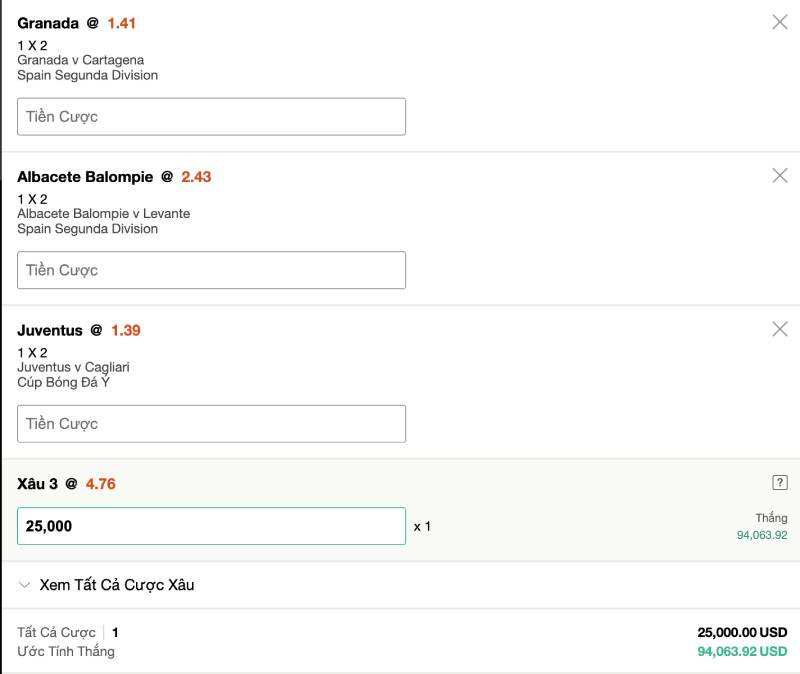The image size is (800, 674).
Task: Select the Juventus v Cagliari match text
Action: pyautogui.click(x=73, y=367)
